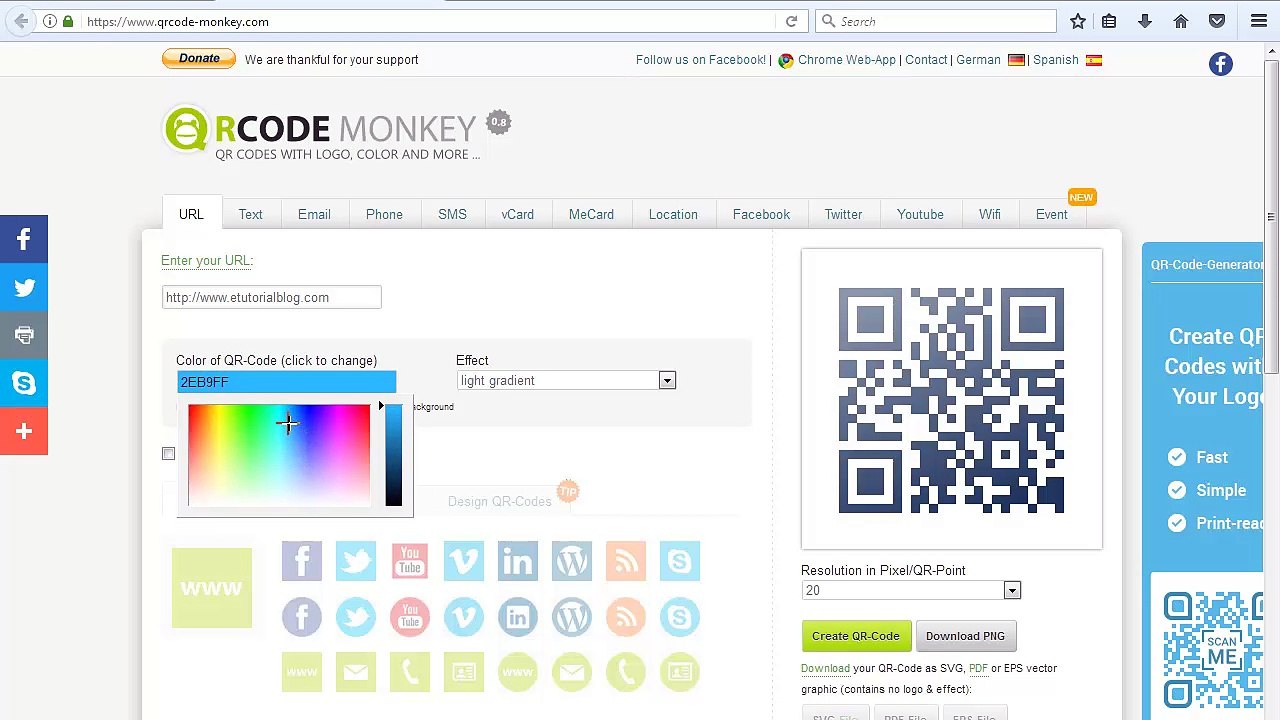This screenshot has width=1280, height=720.
Task: Open the SMS tab
Action: click(452, 214)
